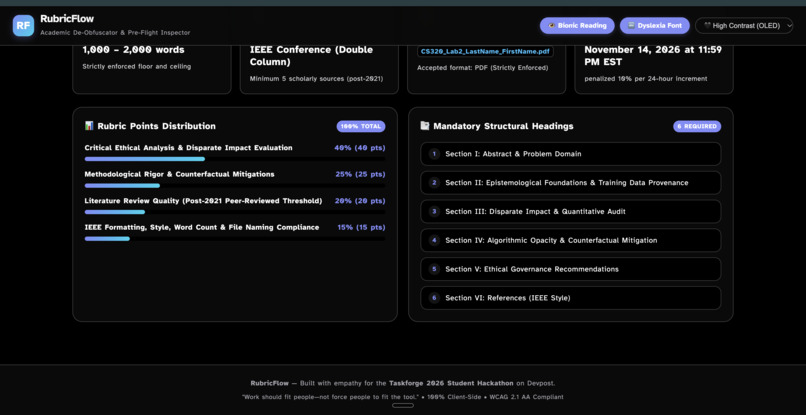Click the Critical Ethical Analysis & Disparate Impact label
Viewport: 806px width, 415px height.
(x=189, y=148)
